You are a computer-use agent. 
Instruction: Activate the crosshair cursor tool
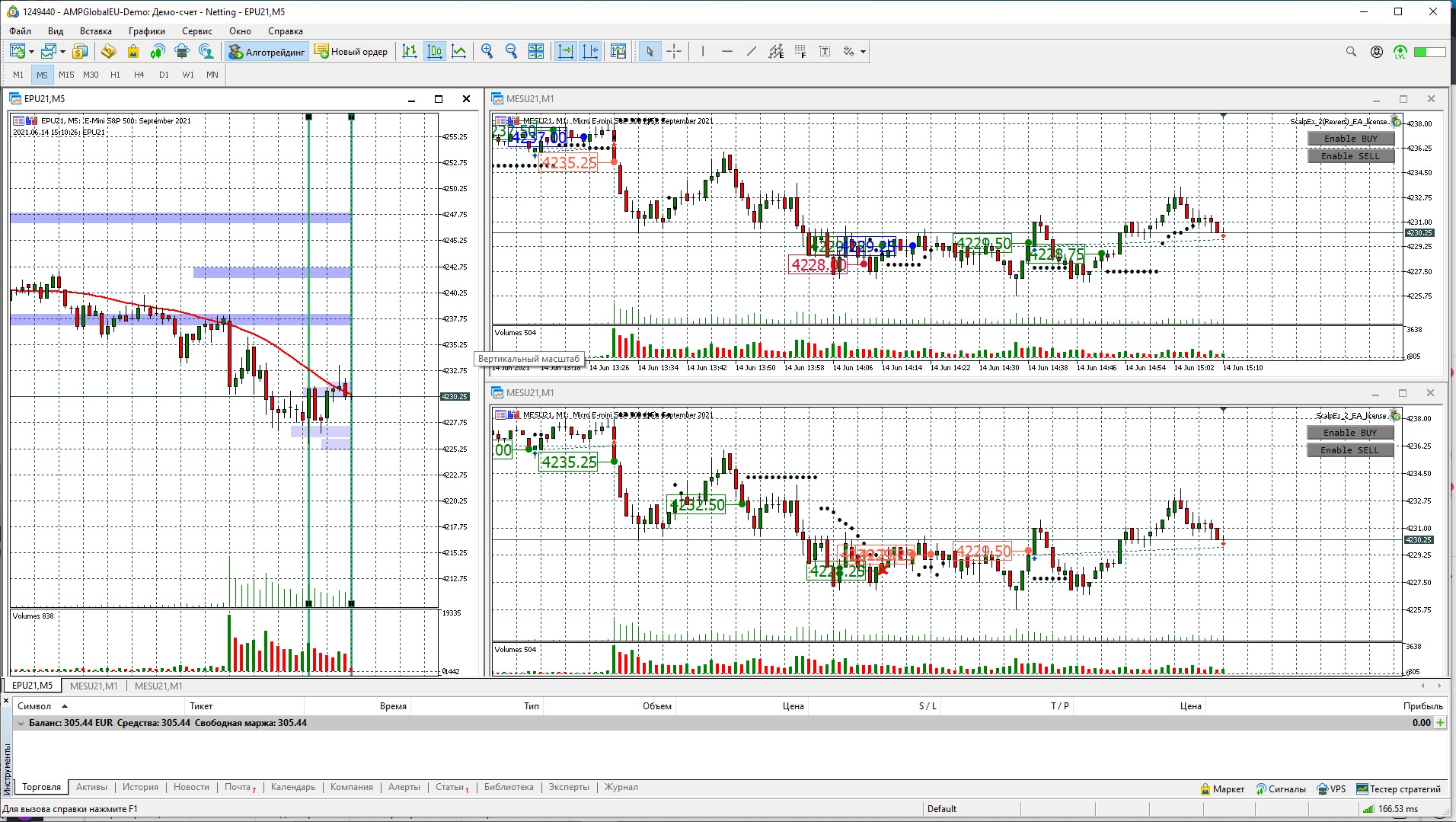[674, 52]
